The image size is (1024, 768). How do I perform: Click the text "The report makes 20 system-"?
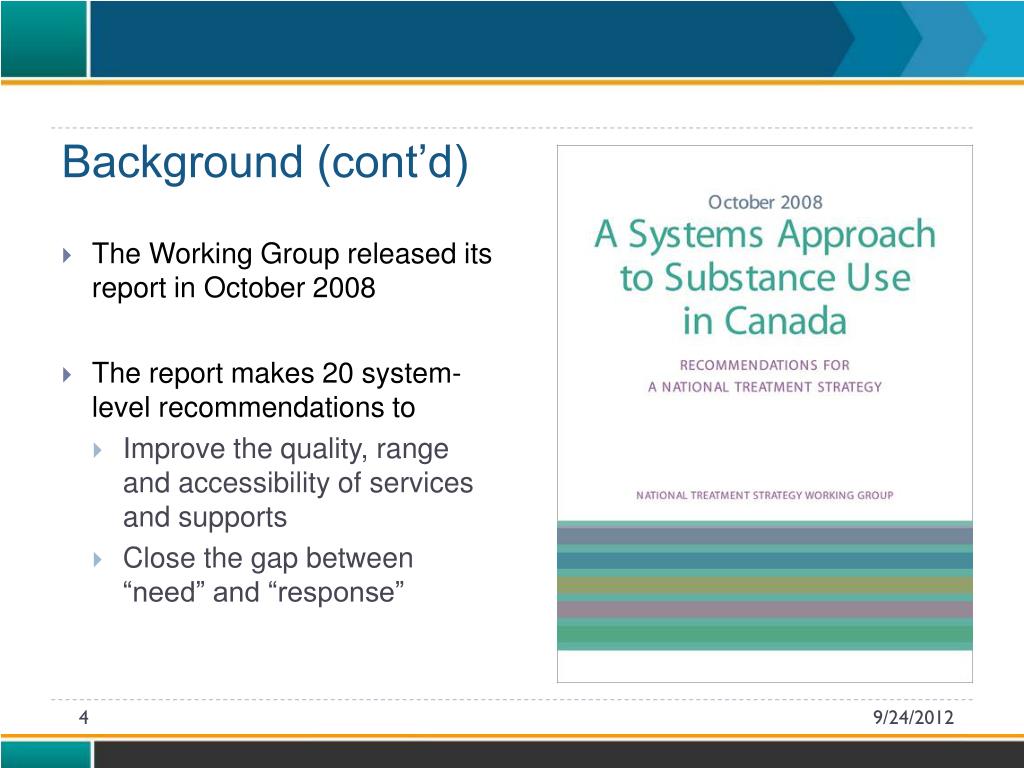click(276, 373)
